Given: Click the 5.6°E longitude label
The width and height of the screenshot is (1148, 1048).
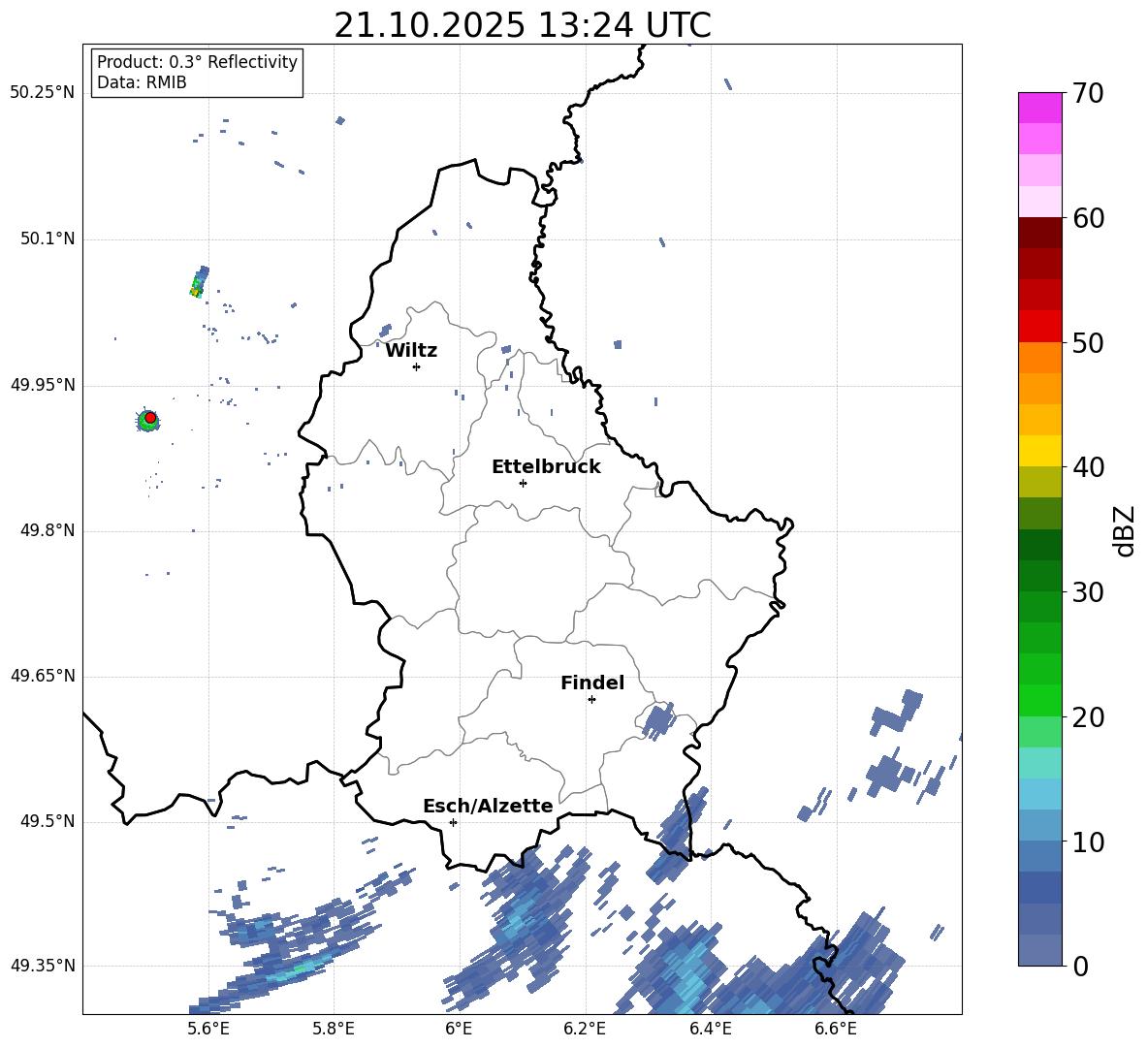Looking at the screenshot, I should point(208,1029).
